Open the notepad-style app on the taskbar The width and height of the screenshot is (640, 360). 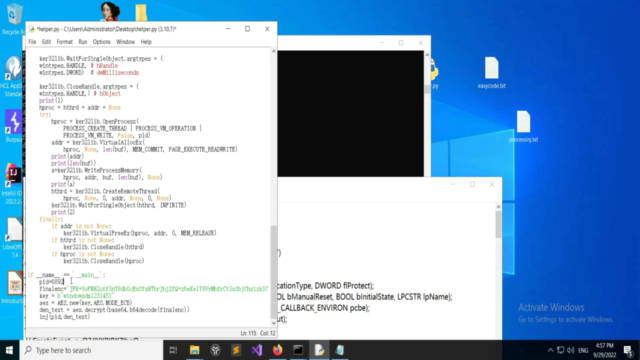point(340,350)
